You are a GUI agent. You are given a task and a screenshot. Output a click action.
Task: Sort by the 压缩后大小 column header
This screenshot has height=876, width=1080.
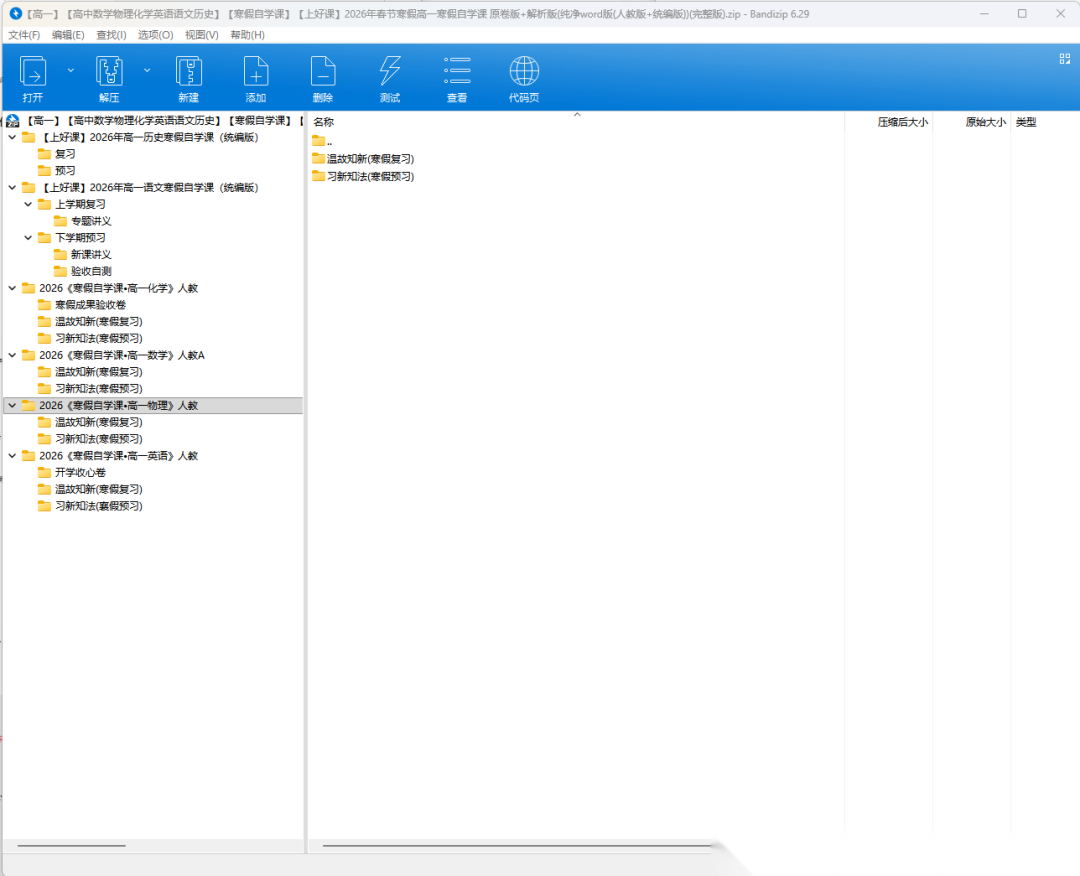(902, 122)
